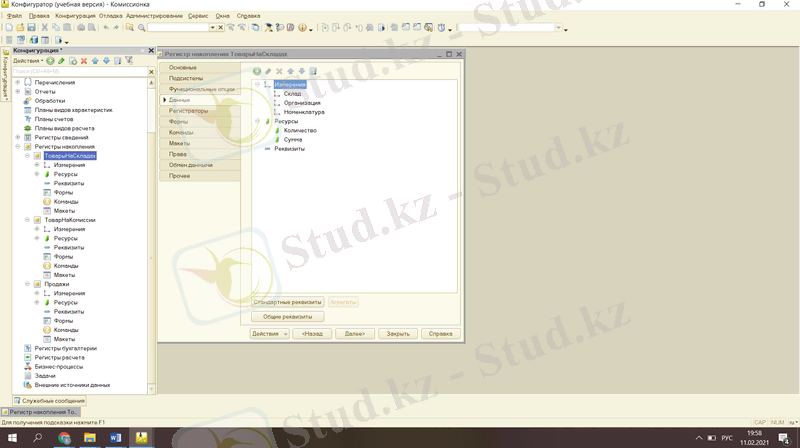
Task: Collapse the Продажи tree node
Action: [x=27, y=284]
